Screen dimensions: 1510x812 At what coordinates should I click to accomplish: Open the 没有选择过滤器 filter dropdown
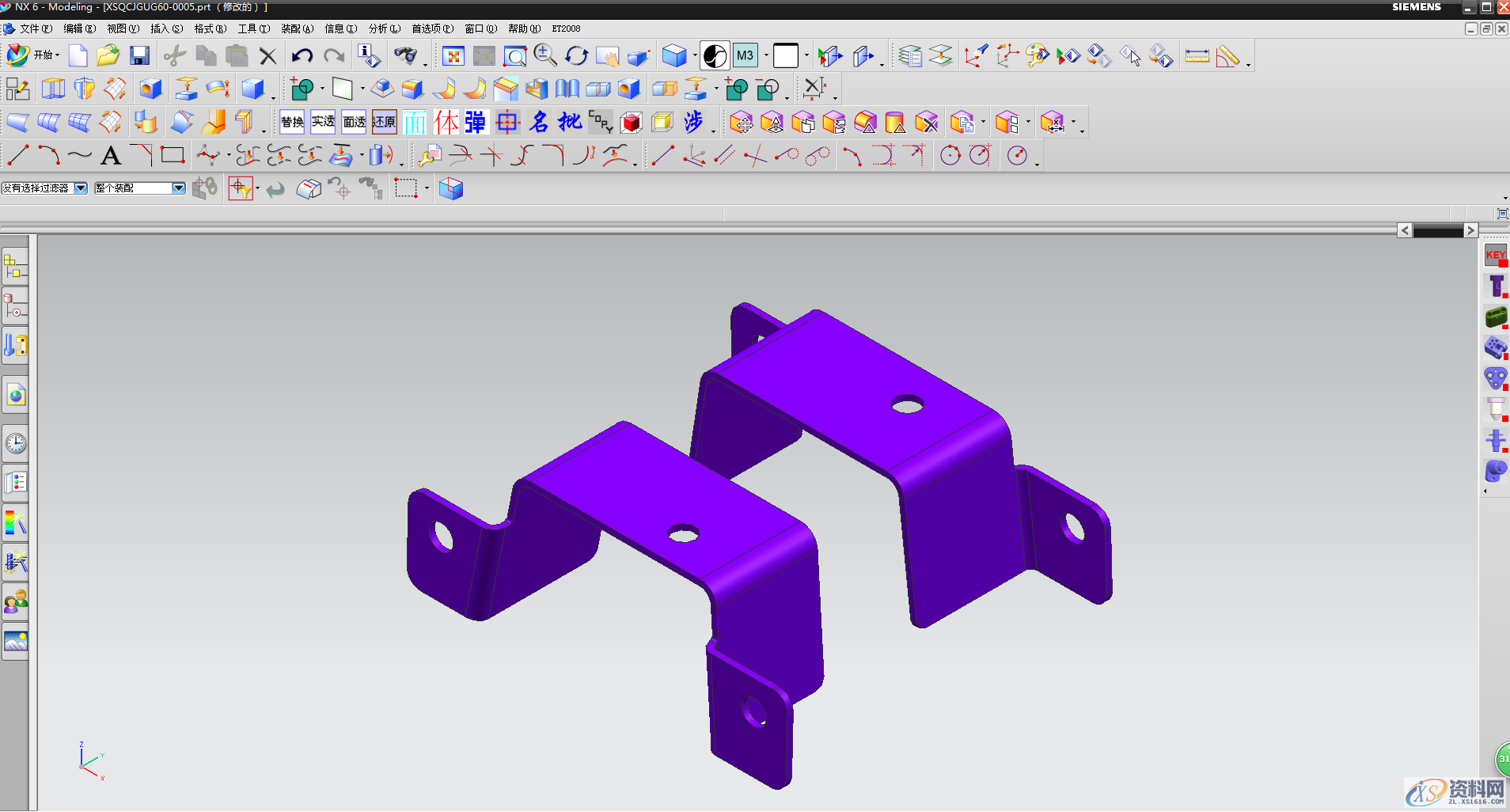[x=81, y=188]
